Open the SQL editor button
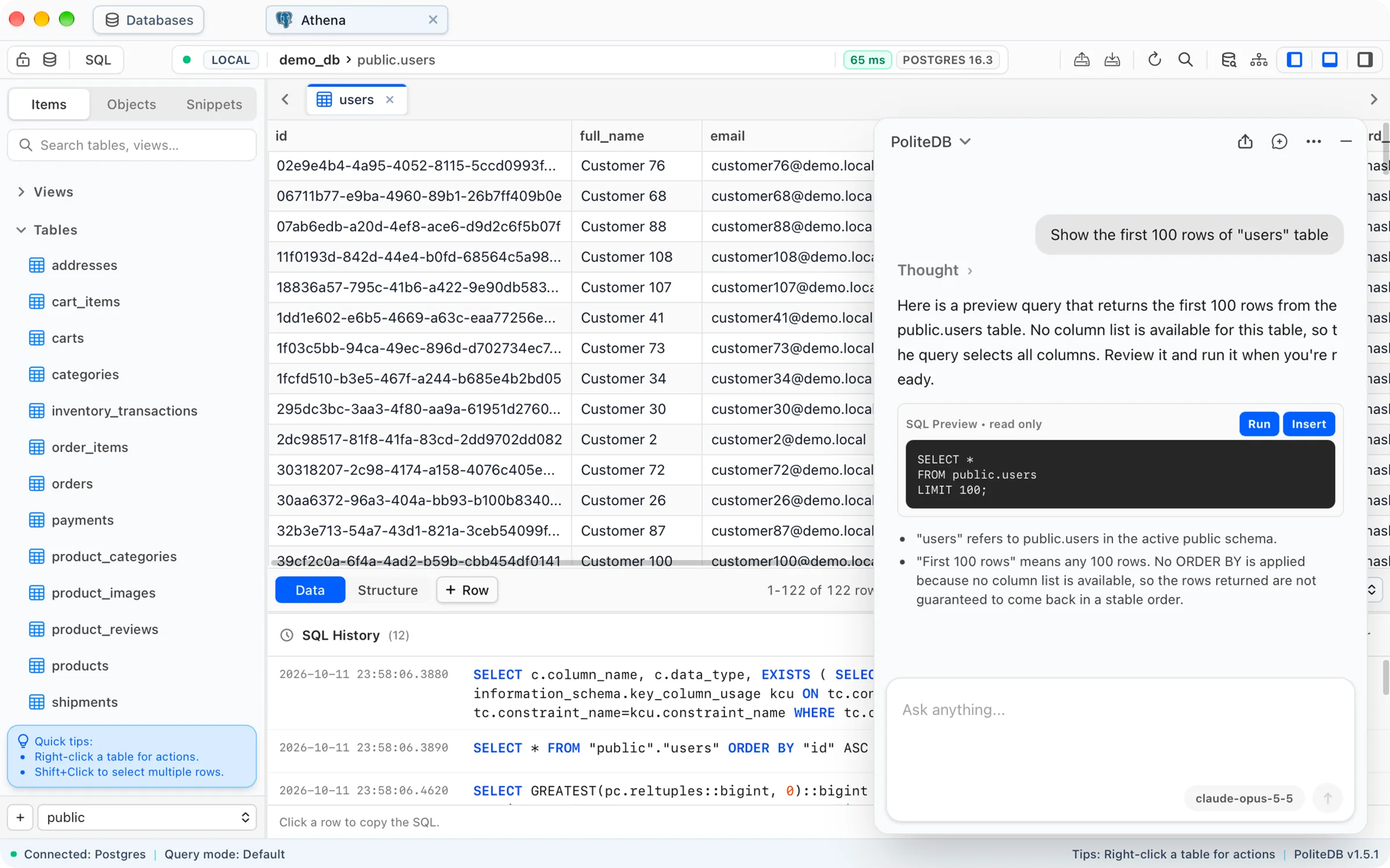Screen dimensions: 1390x868 98,60
